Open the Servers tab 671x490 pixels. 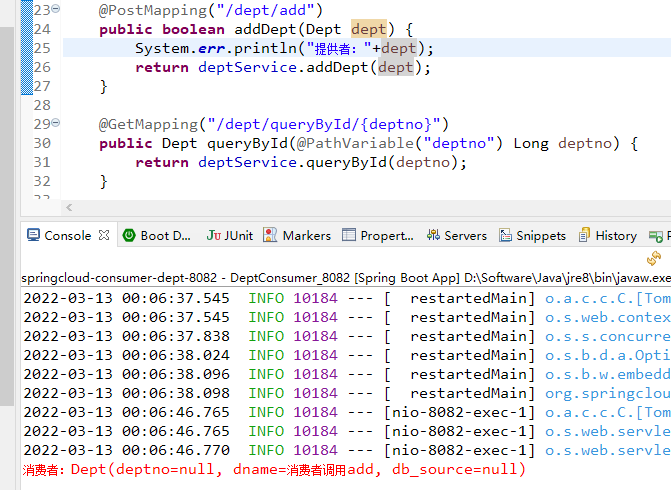pyautogui.click(x=457, y=235)
